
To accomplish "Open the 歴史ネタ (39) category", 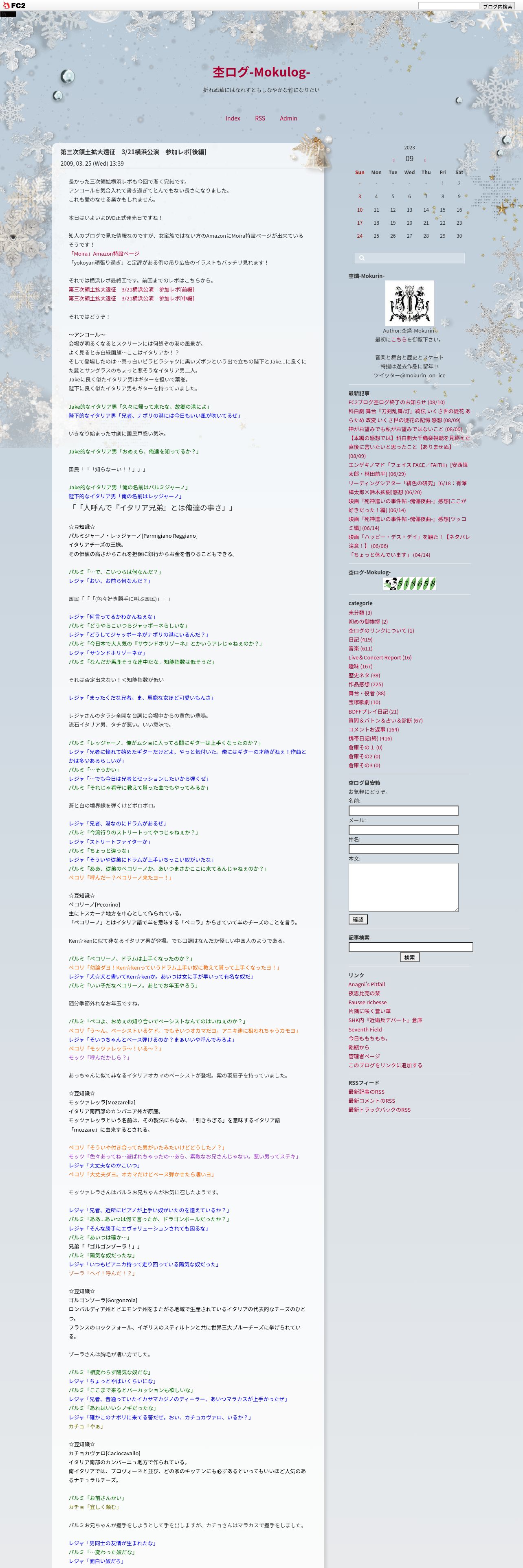I will (364, 676).
